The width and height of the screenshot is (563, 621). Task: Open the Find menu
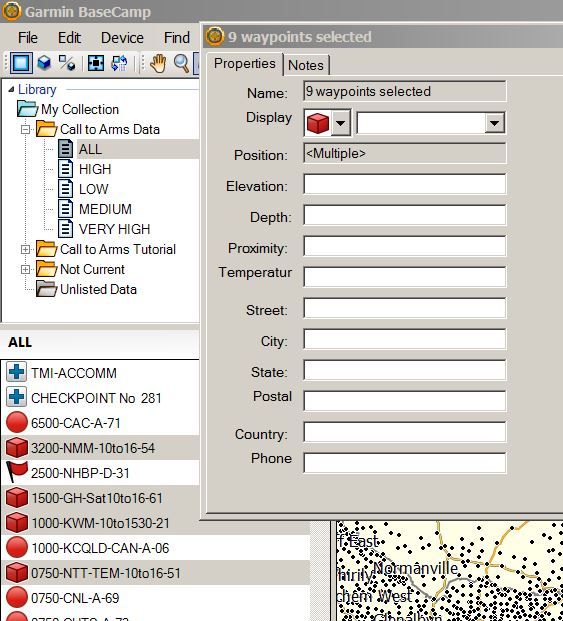(177, 38)
